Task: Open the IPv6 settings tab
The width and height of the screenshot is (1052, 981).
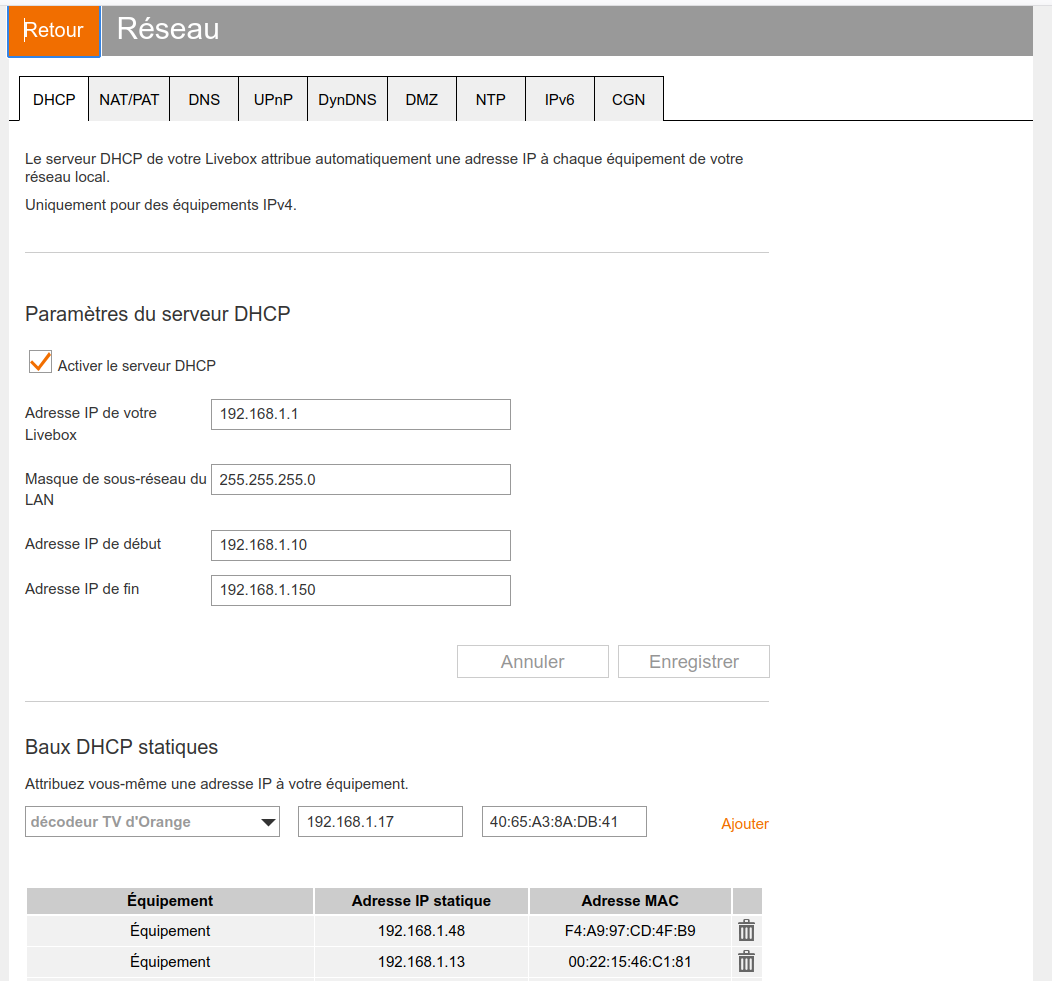Action: [x=559, y=100]
